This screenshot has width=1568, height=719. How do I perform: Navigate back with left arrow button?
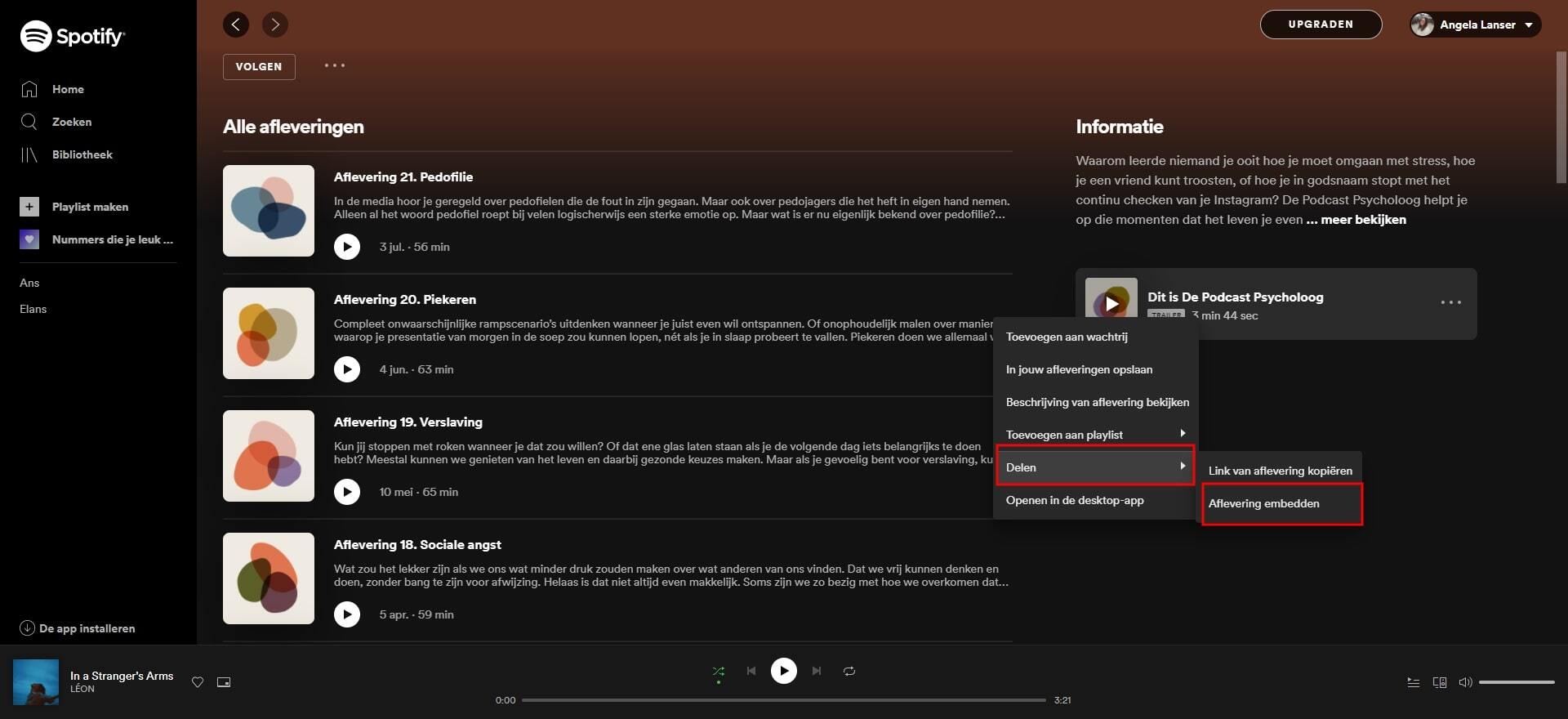pos(236,25)
